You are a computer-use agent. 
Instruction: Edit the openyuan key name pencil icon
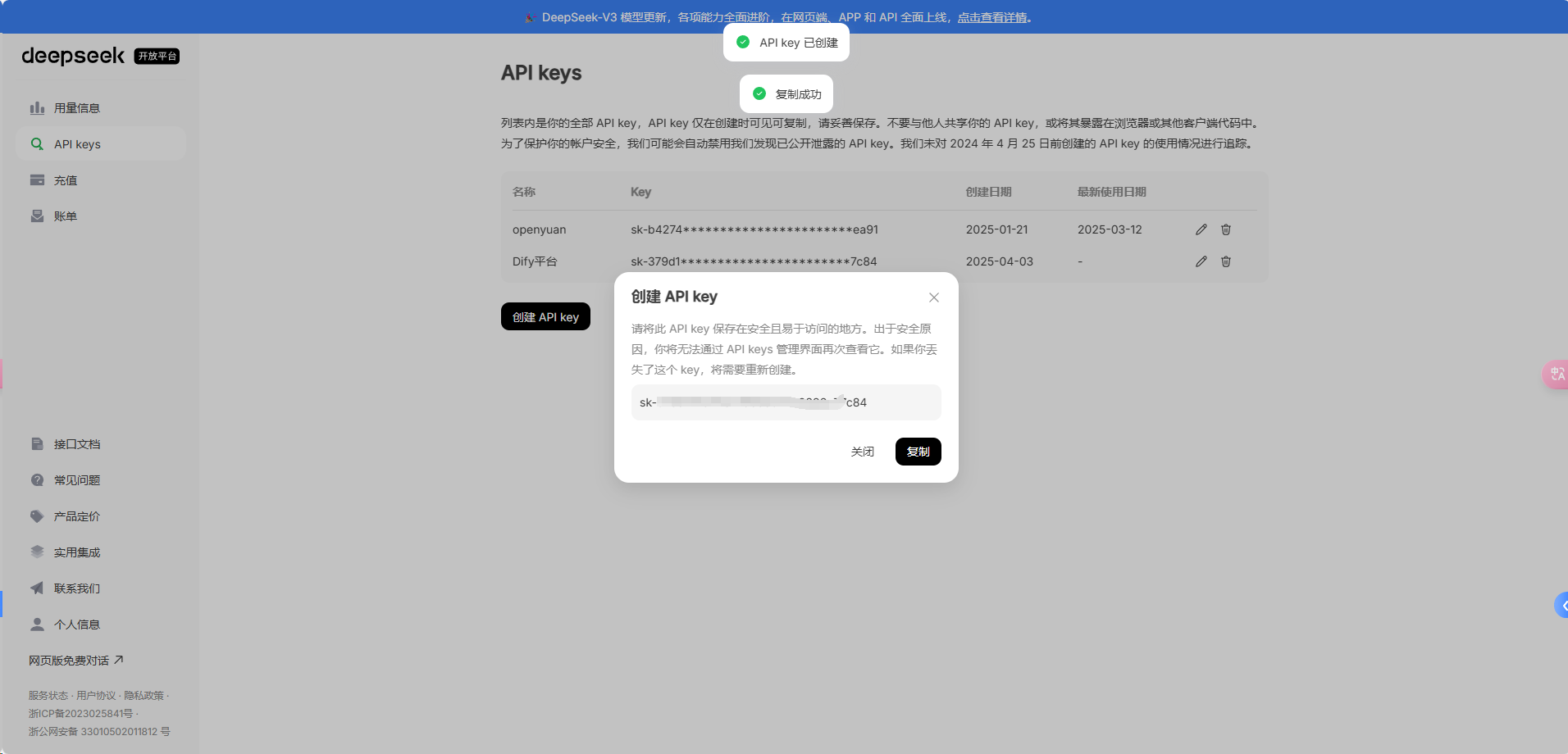1201,229
